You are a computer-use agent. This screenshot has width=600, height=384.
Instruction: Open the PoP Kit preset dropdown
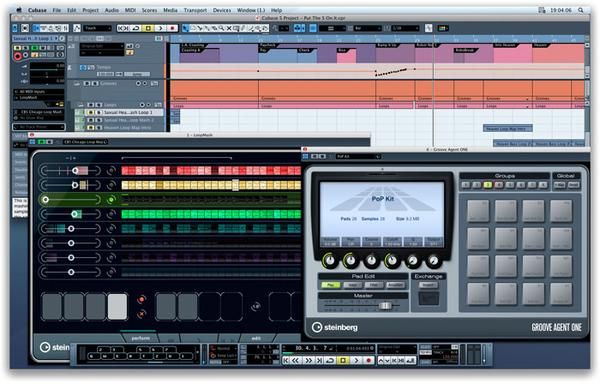pyautogui.click(x=359, y=156)
